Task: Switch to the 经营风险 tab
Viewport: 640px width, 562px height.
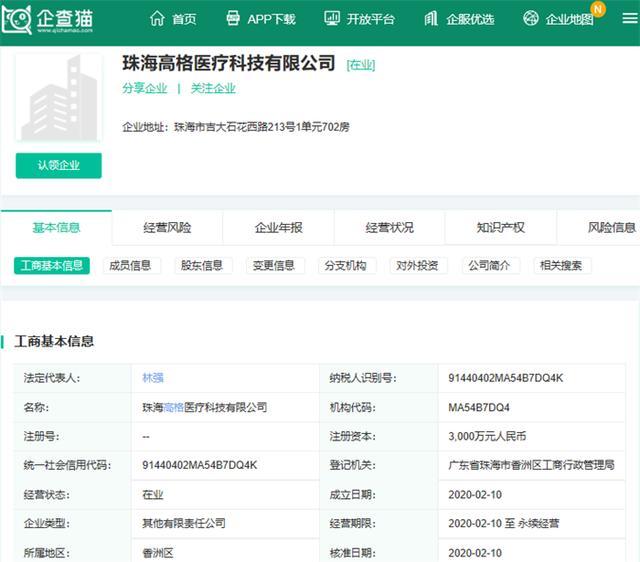Action: click(x=167, y=227)
